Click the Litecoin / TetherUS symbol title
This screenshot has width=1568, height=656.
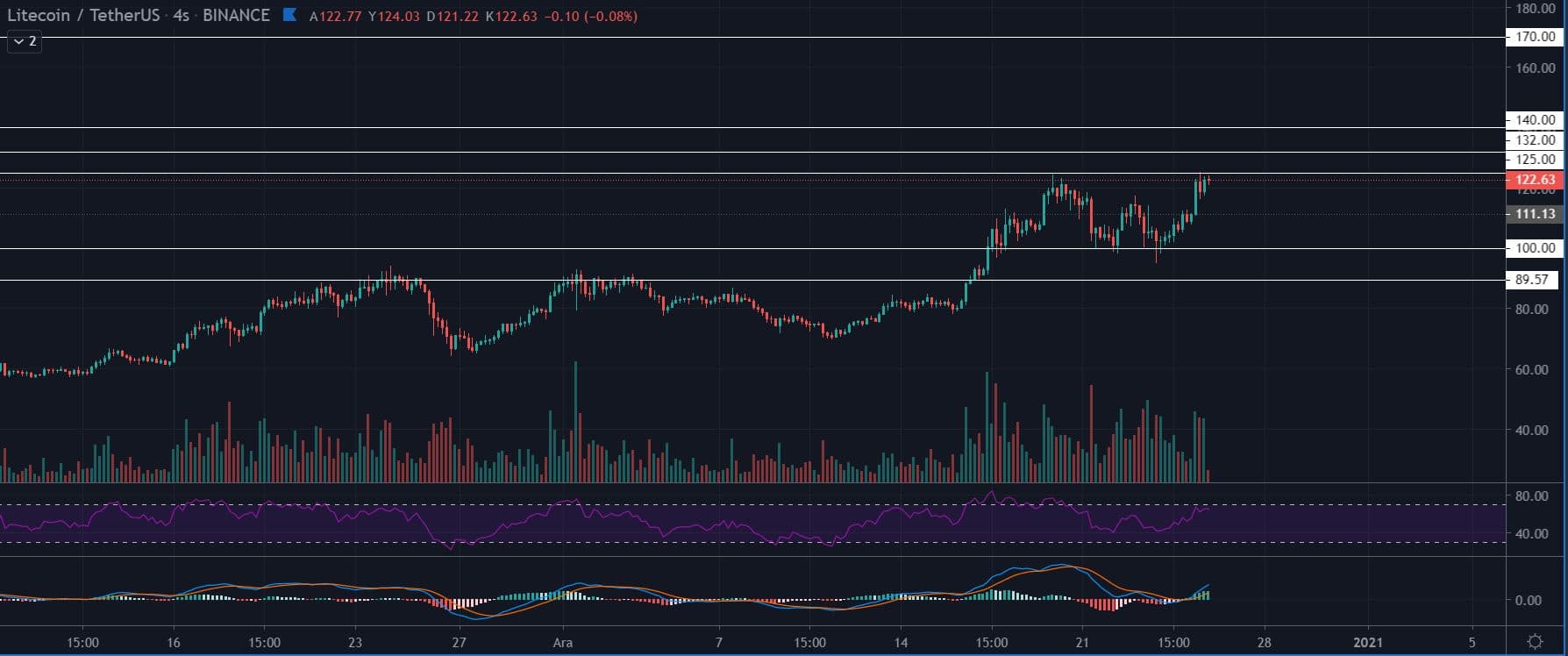point(83,15)
